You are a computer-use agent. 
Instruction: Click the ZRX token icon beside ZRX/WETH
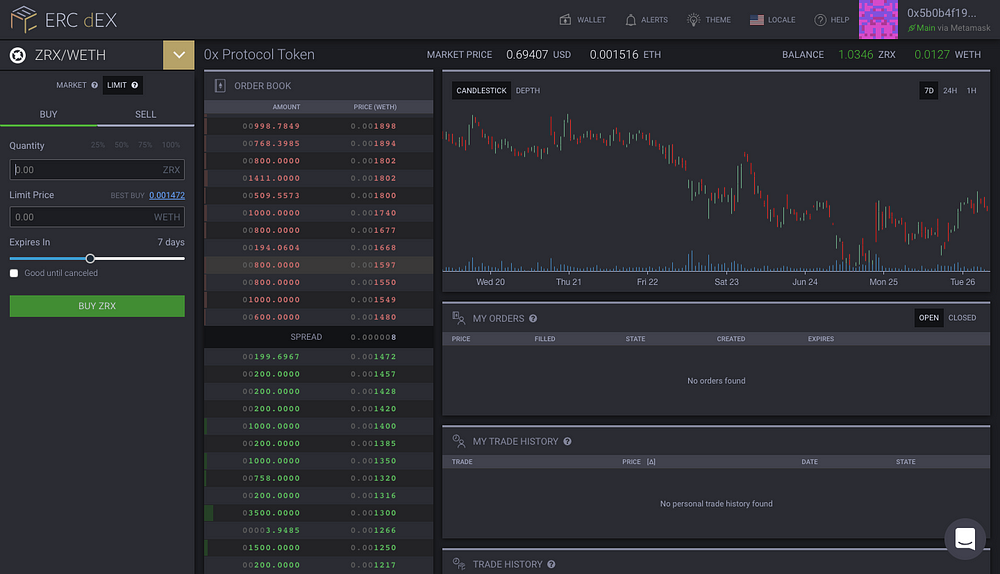click(x=18, y=55)
